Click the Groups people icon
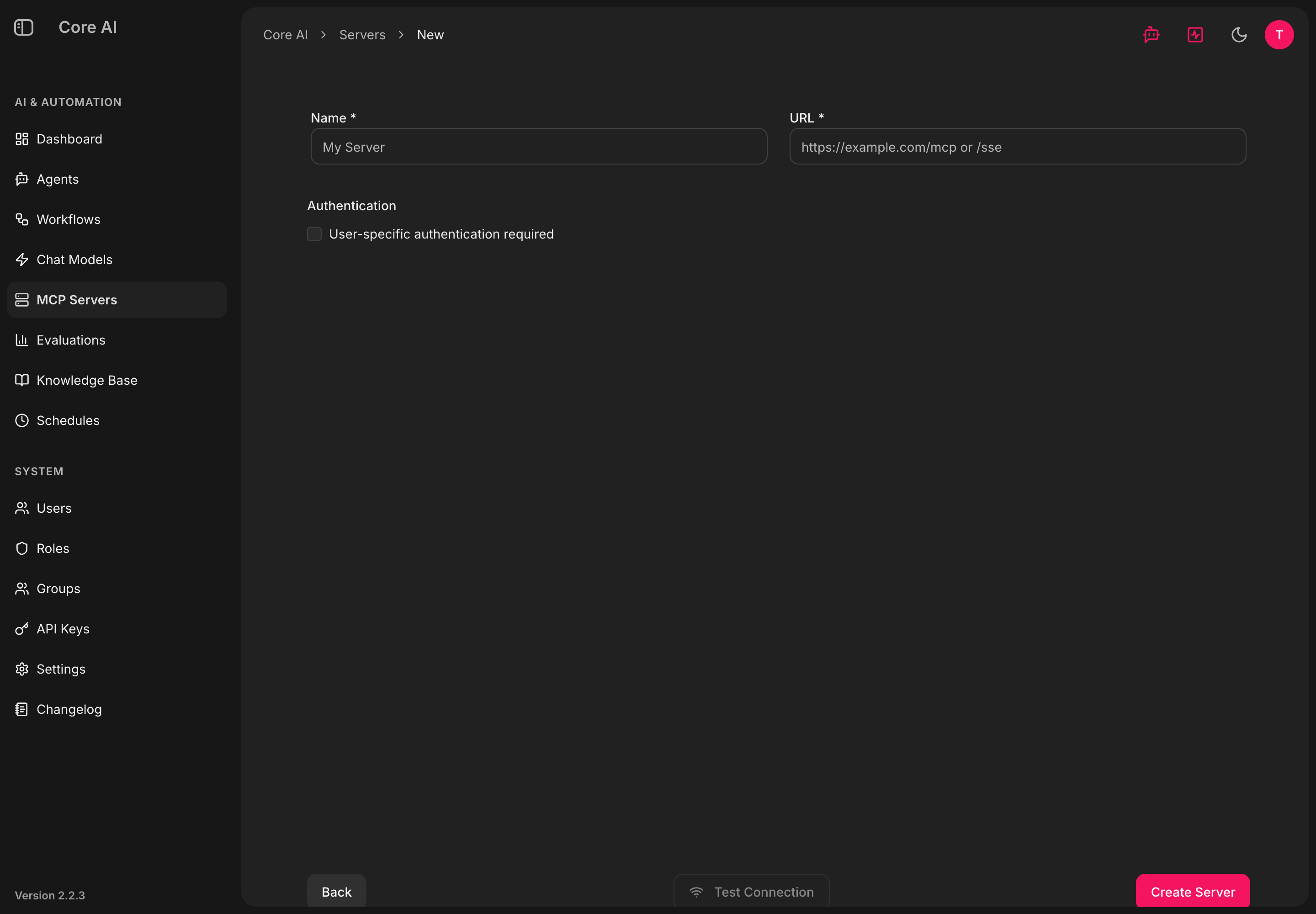The height and width of the screenshot is (914, 1316). click(x=22, y=589)
